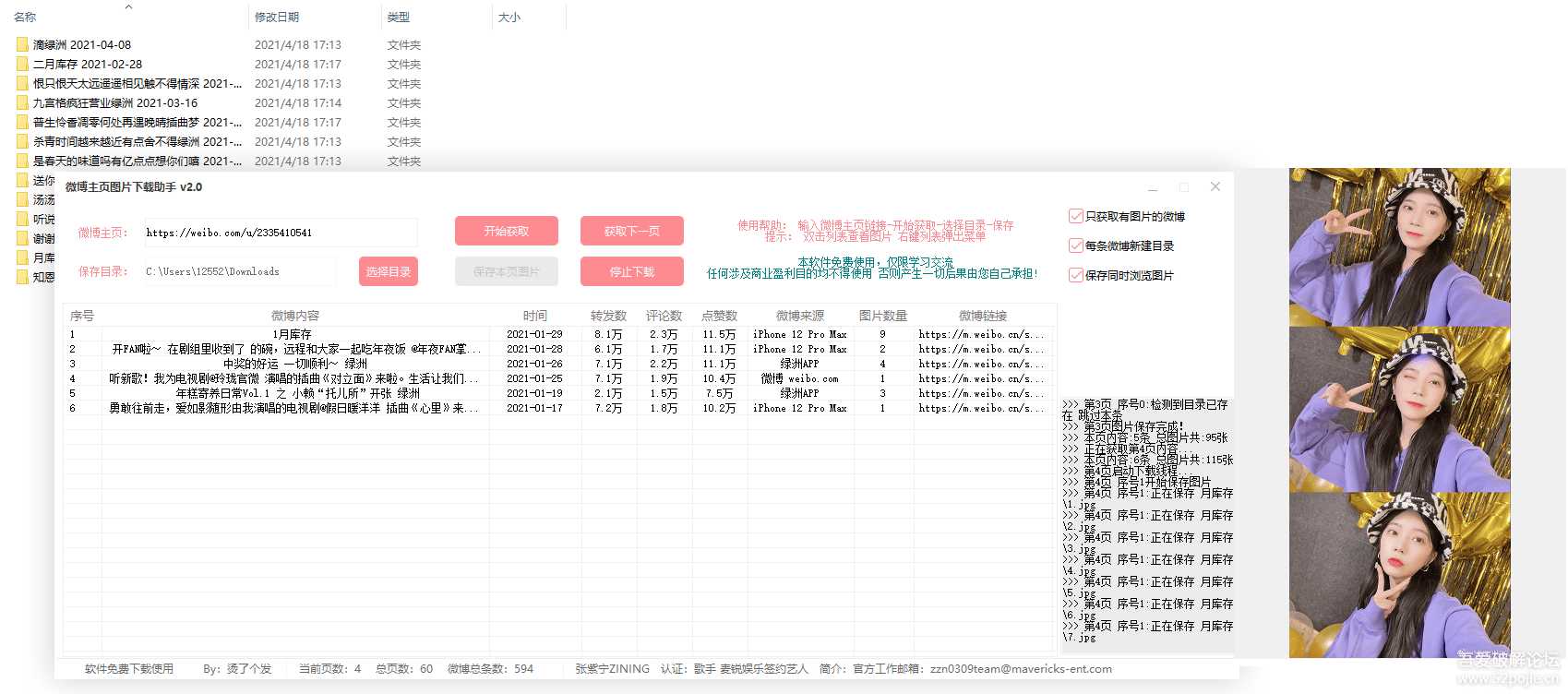
Task: Toggle 只获取有图片的微博 checkbox
Action: click(x=1076, y=216)
